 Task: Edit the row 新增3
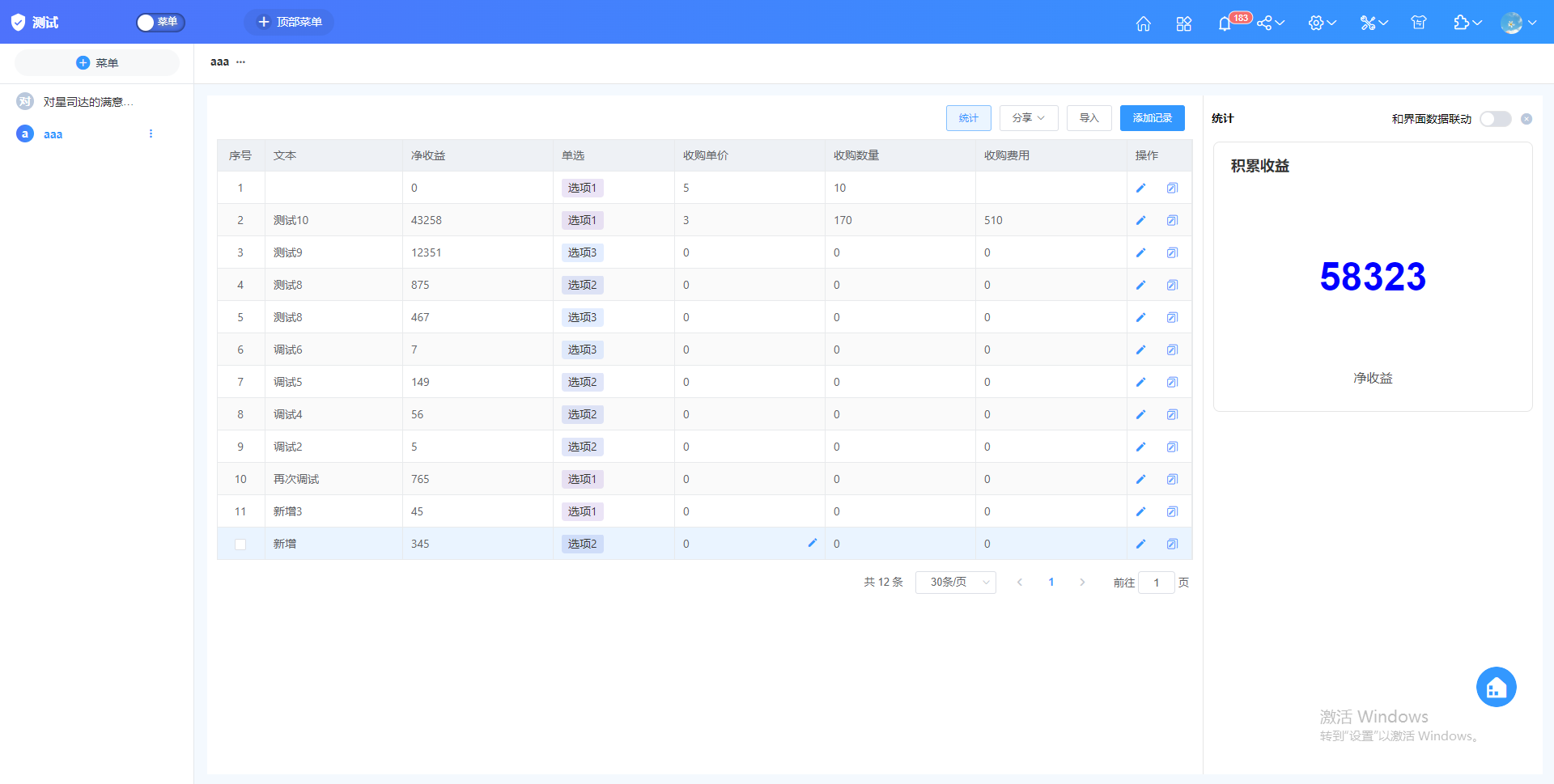(1140, 511)
